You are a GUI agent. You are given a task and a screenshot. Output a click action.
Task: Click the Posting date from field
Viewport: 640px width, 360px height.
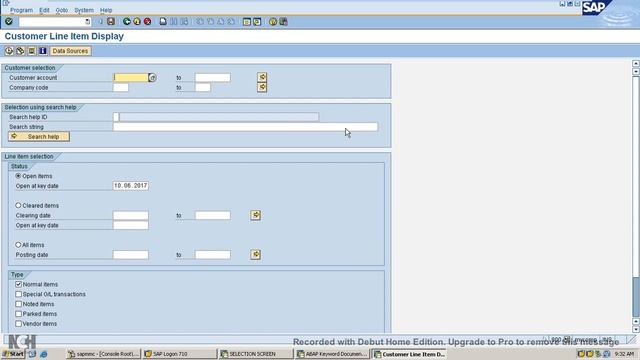131,255
